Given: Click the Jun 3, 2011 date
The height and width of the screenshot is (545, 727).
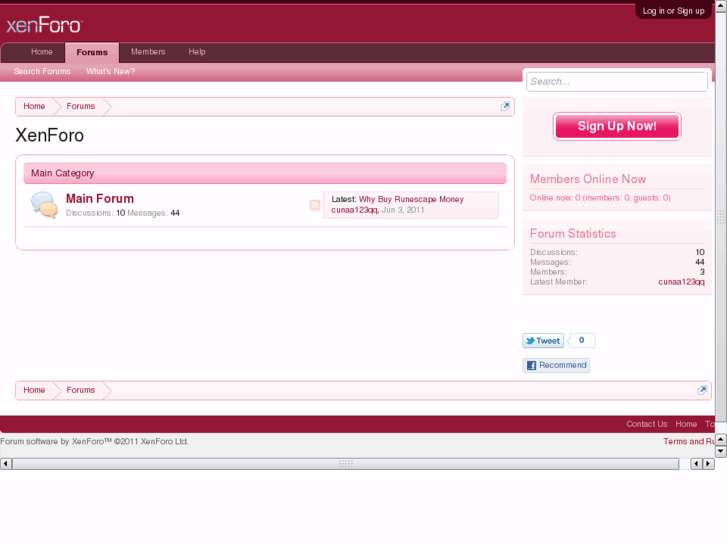Looking at the screenshot, I should coord(403,210).
